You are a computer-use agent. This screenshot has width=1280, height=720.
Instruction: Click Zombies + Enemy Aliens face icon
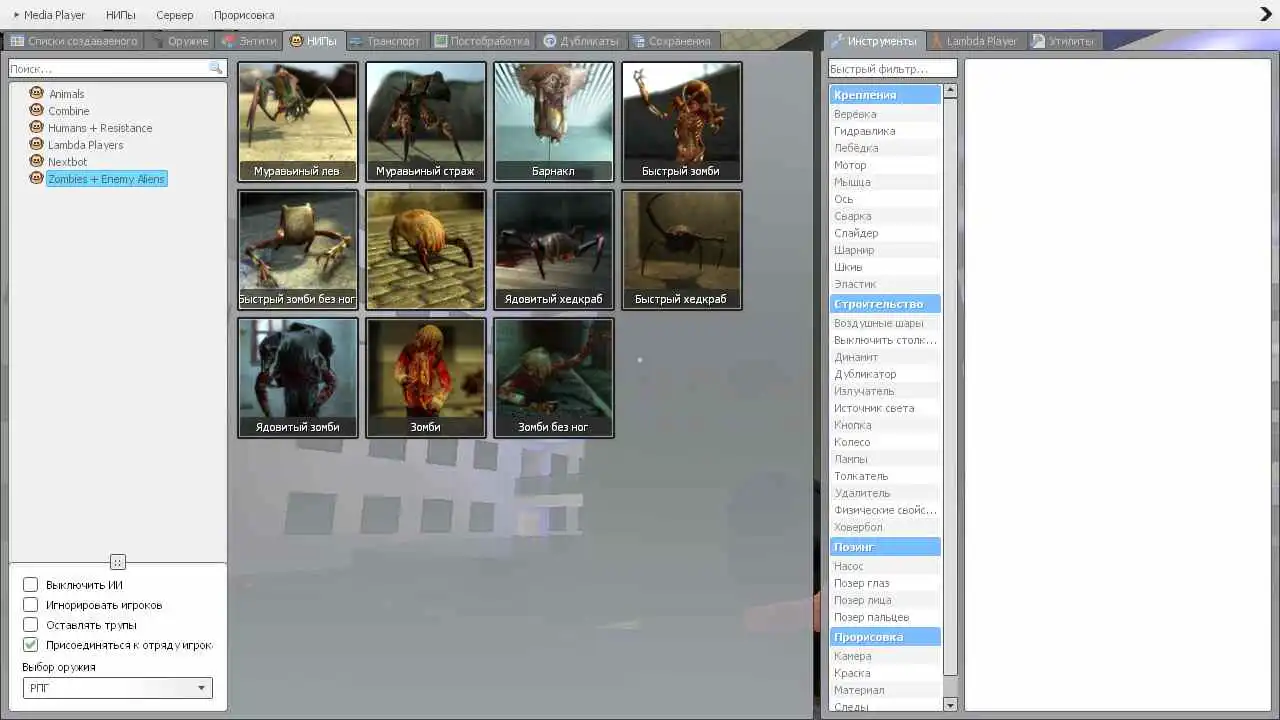pyautogui.click(x=37, y=178)
